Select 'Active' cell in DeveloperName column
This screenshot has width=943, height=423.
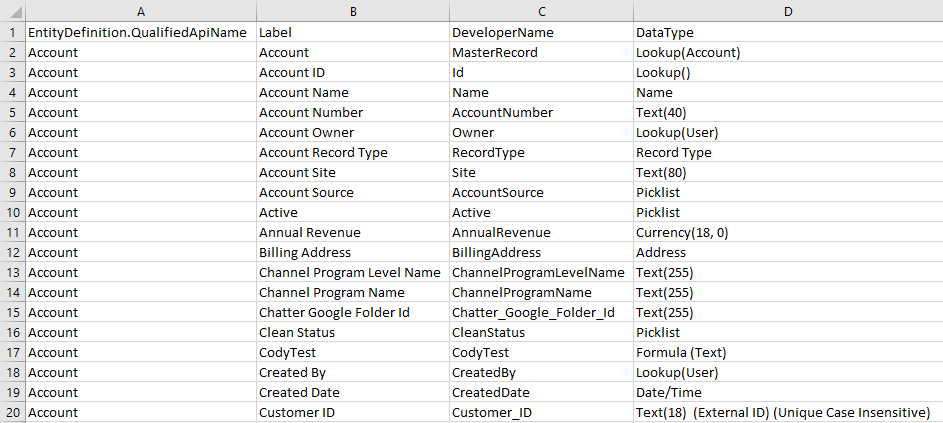pyautogui.click(x=541, y=212)
